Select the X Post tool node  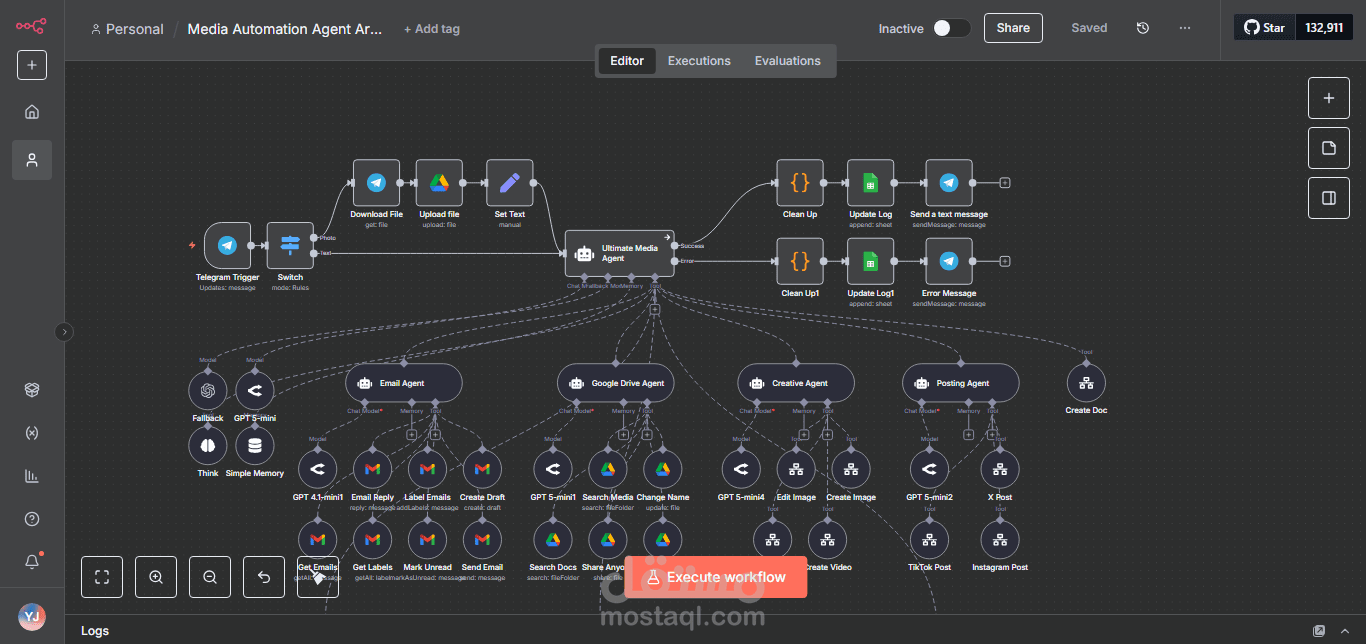1000,469
